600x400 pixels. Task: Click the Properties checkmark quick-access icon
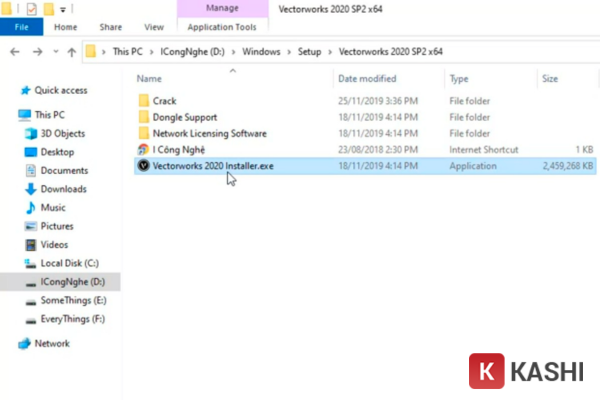click(x=31, y=9)
